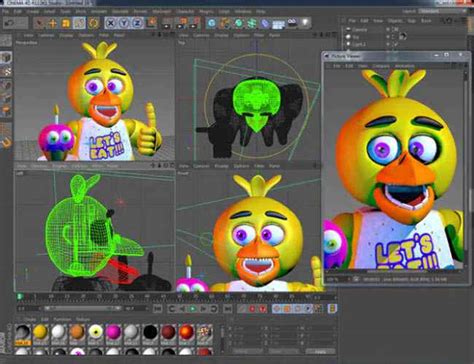Select the Light.1 object in Object Manager

click(359, 44)
